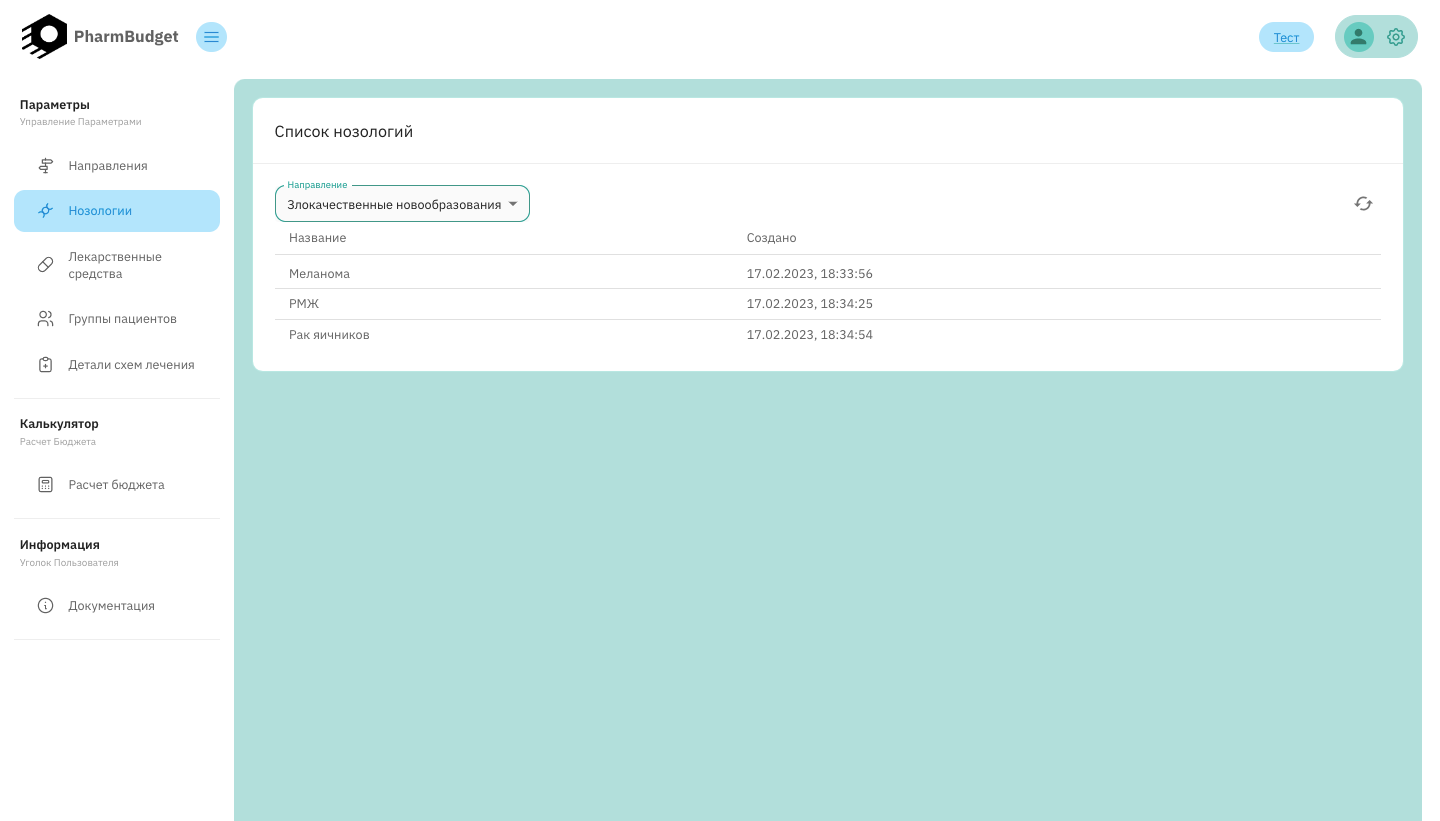Click the date 17.02.2023, 18:34:25
This screenshot has height=821, width=1440.
coord(810,304)
